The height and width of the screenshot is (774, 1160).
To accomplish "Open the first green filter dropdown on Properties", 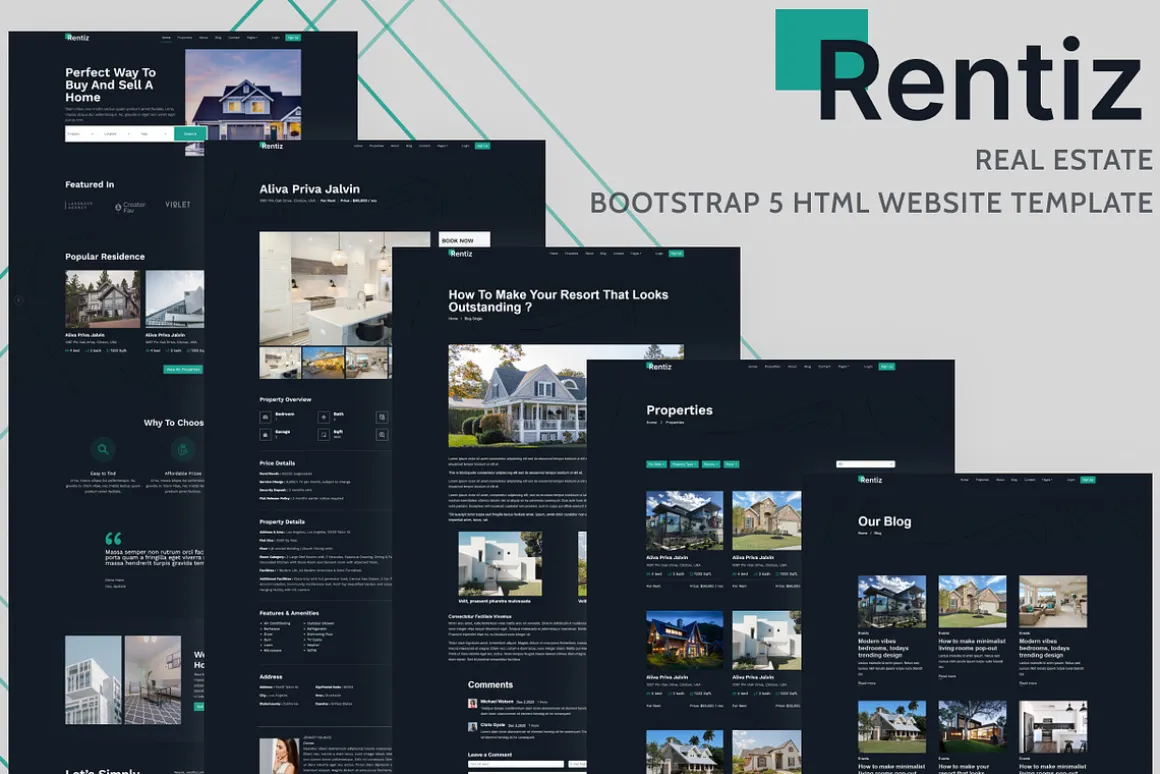I will [x=656, y=464].
